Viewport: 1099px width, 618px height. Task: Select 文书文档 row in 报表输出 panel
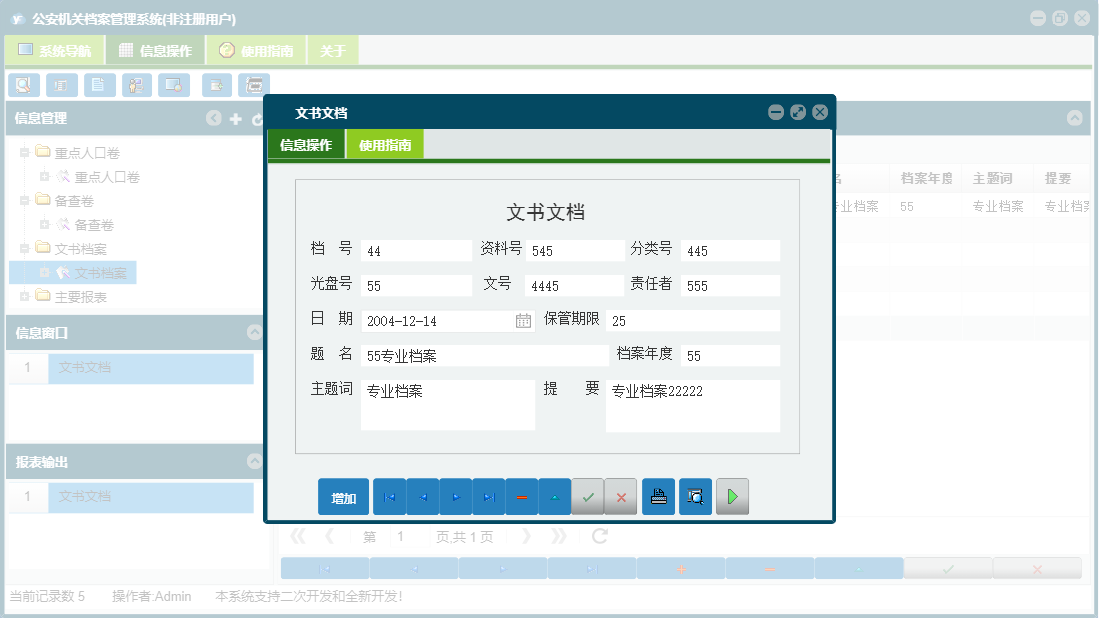tap(151, 497)
